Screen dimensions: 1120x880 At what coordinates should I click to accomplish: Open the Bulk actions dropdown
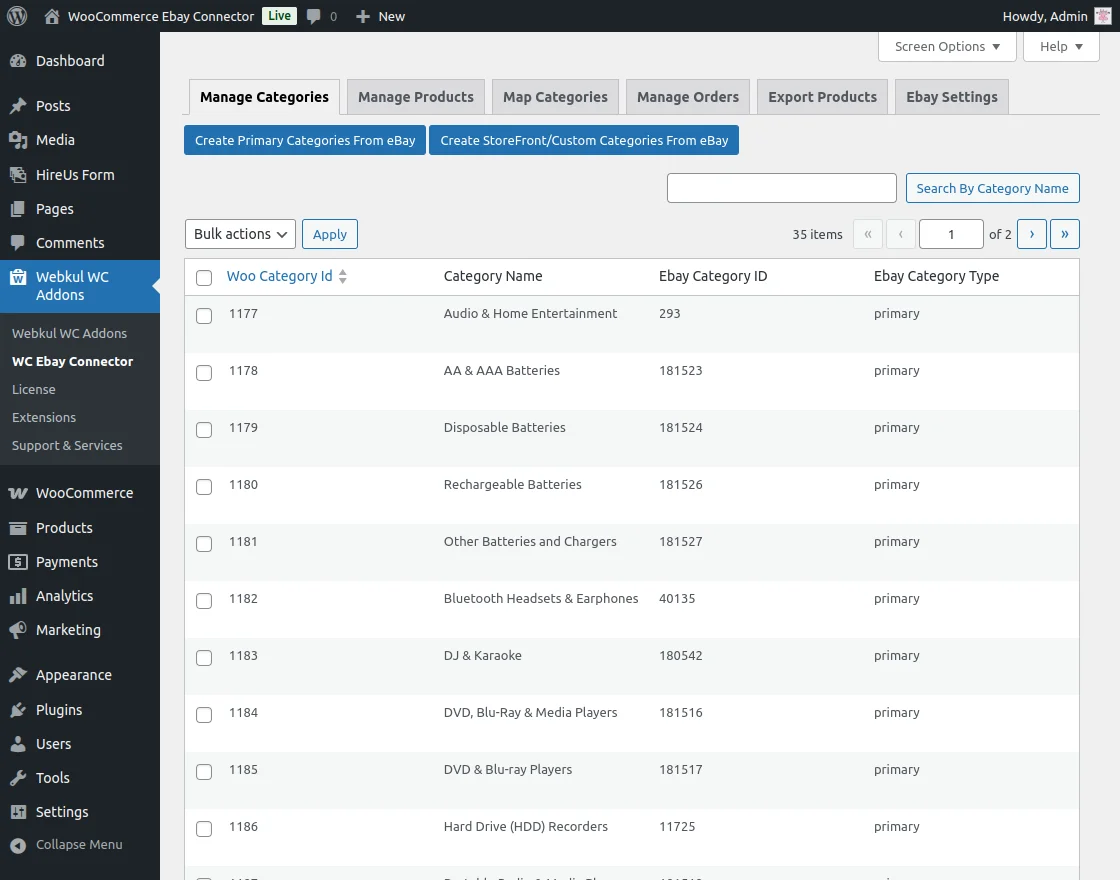pyautogui.click(x=239, y=234)
